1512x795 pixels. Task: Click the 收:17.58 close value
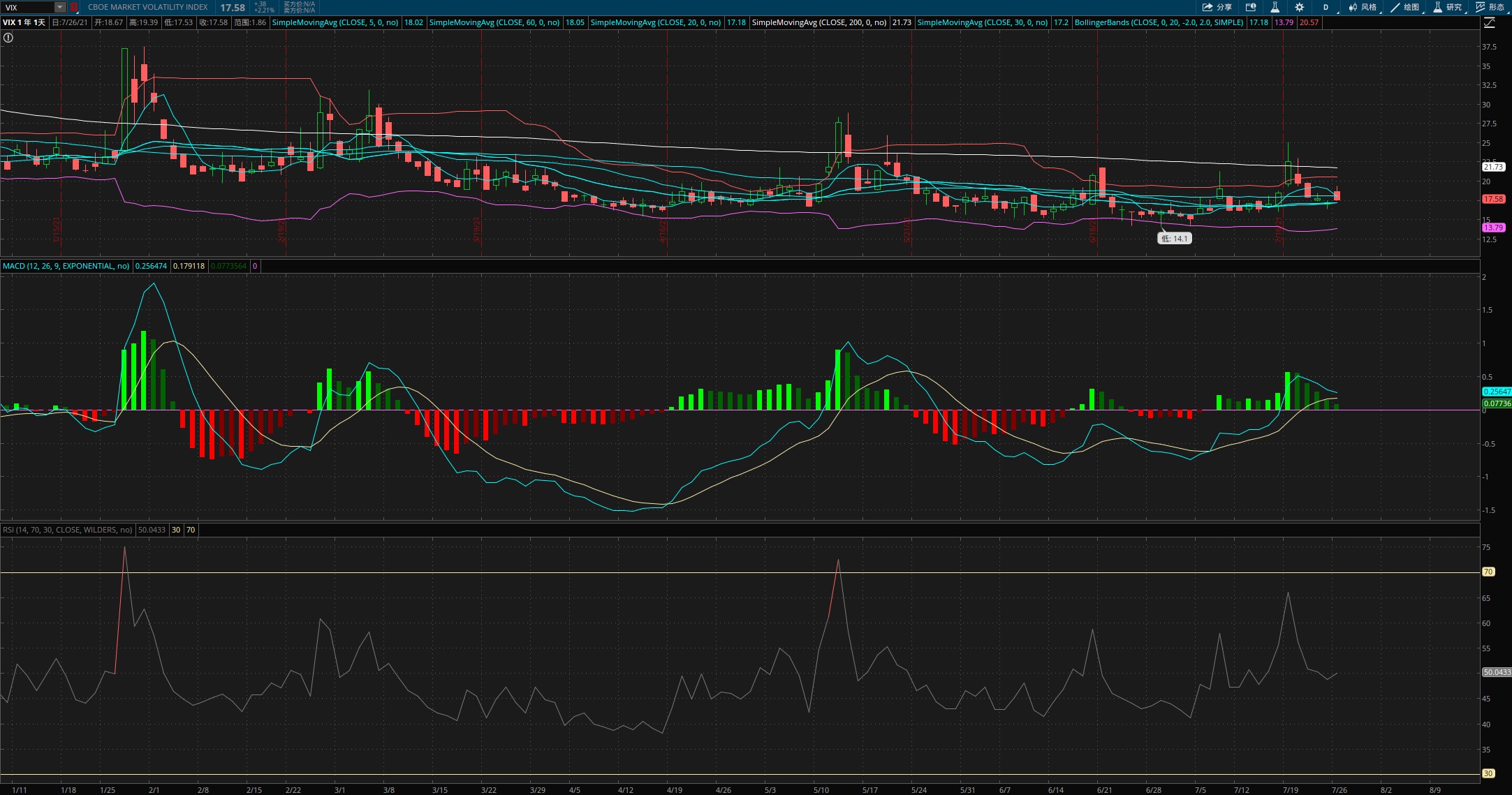(213, 22)
